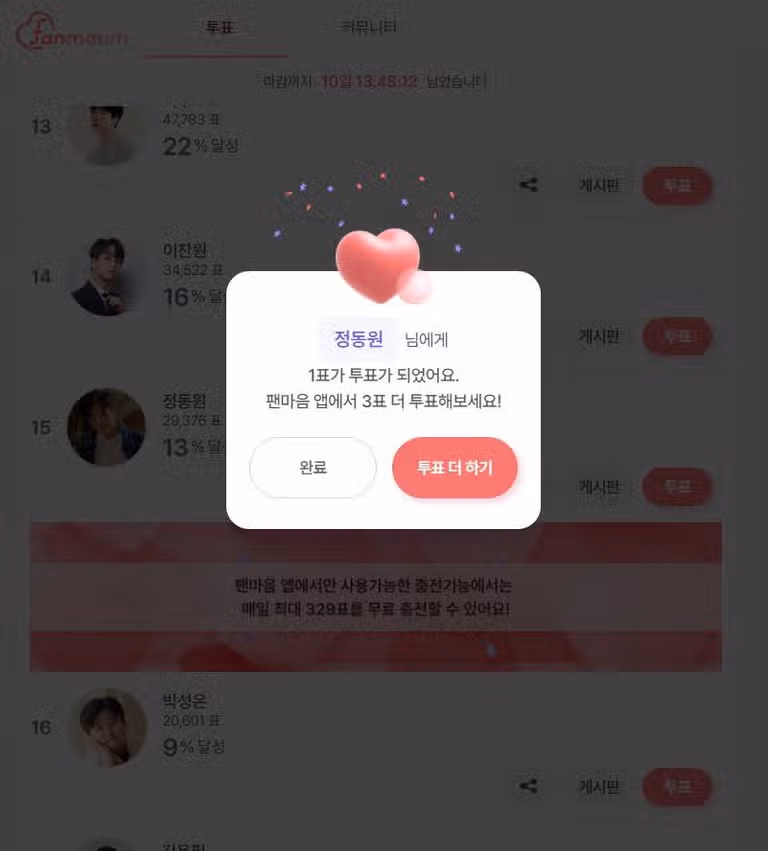Viewport: 768px width, 851px height.
Task: Click the 완료 button in the dialog
Action: point(313,467)
